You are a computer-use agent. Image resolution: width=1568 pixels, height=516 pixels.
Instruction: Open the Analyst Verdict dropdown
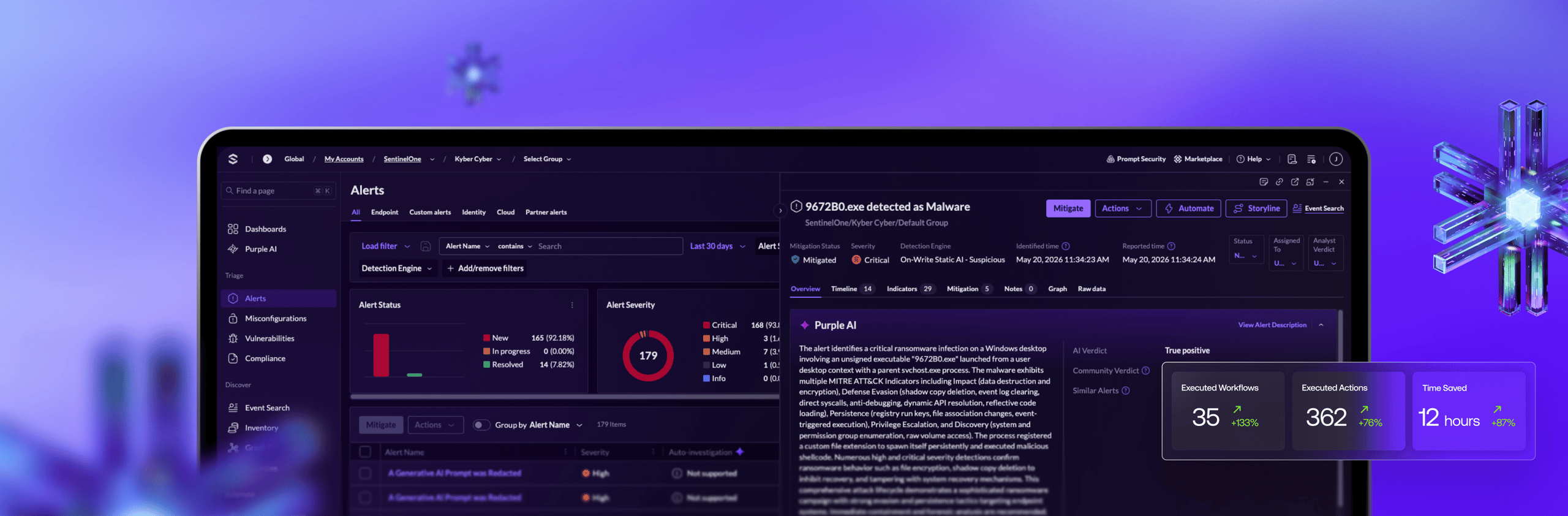(1325, 252)
